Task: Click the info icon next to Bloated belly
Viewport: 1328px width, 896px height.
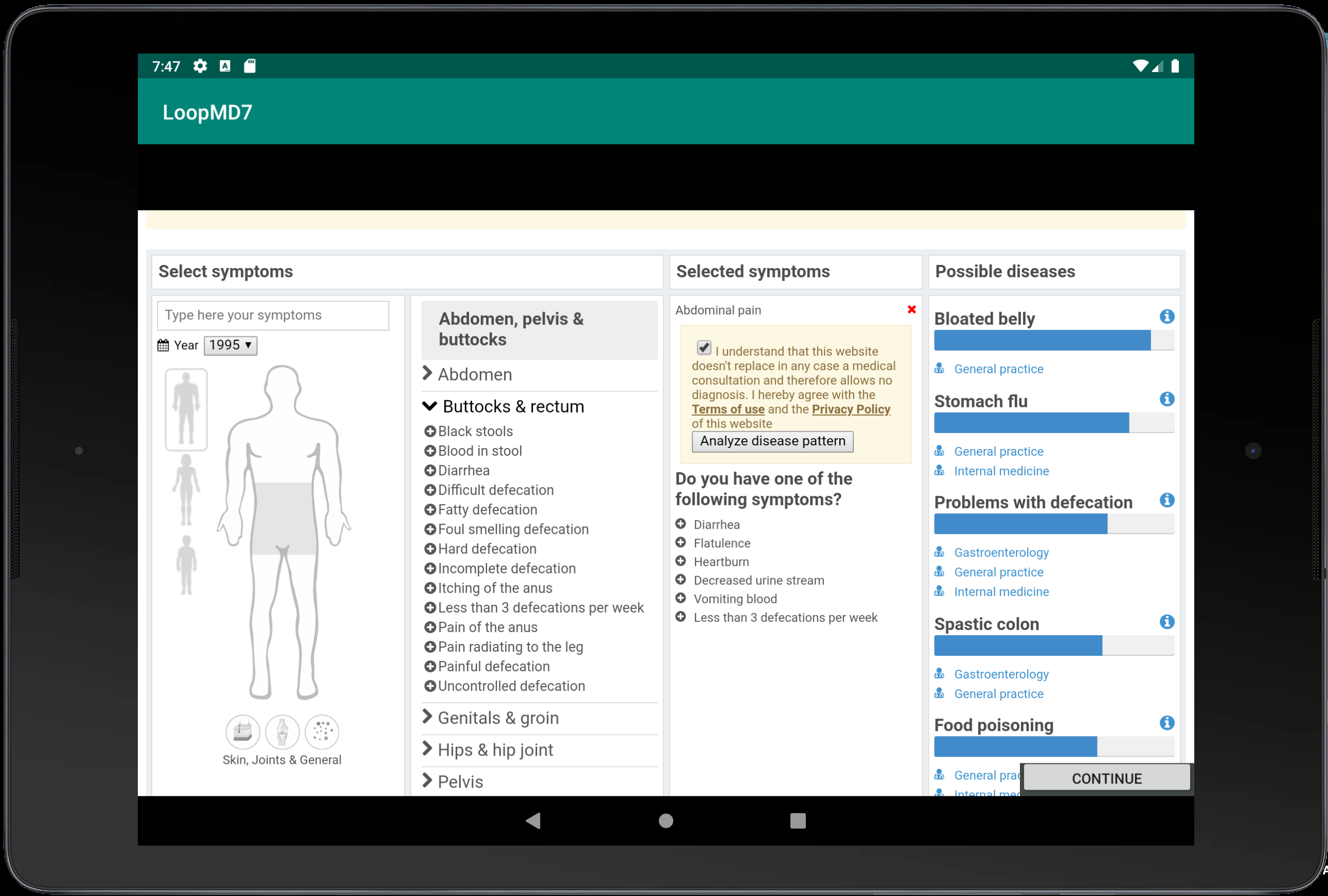Action: tap(1167, 316)
